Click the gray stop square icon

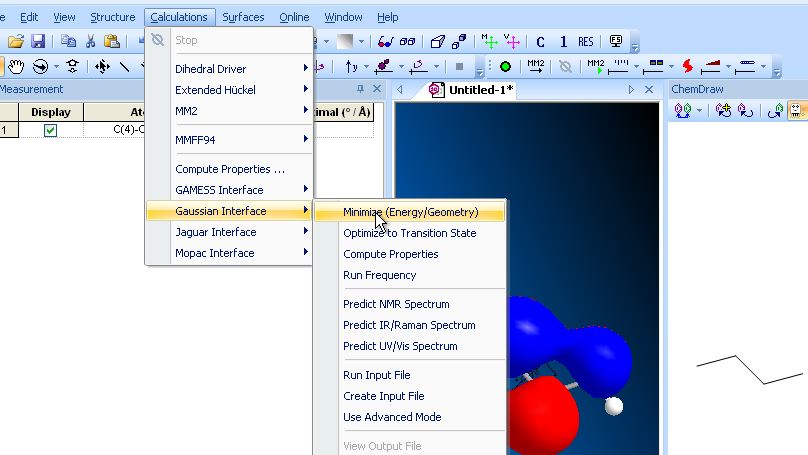[x=460, y=66]
